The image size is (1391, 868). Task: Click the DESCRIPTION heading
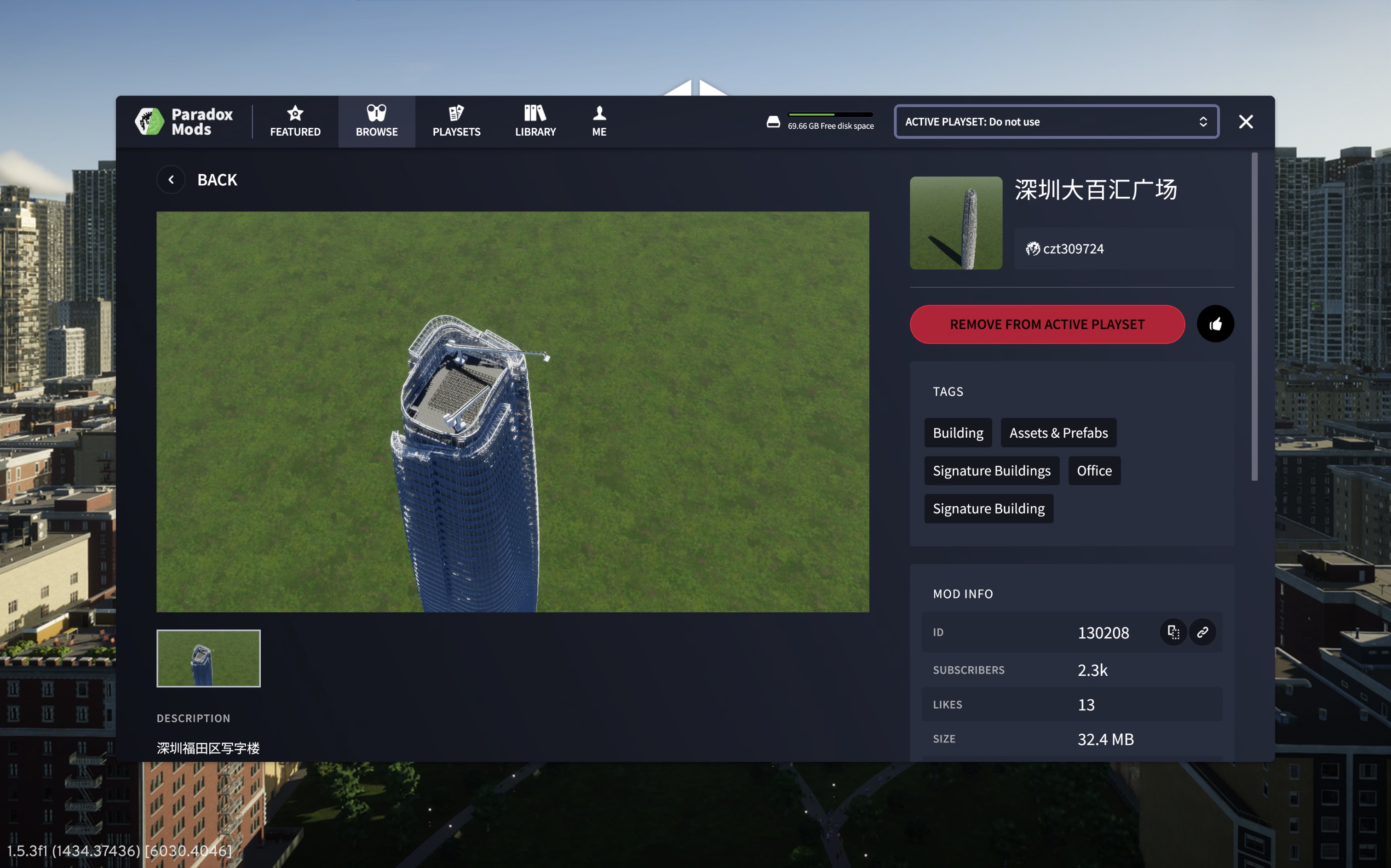(194, 718)
